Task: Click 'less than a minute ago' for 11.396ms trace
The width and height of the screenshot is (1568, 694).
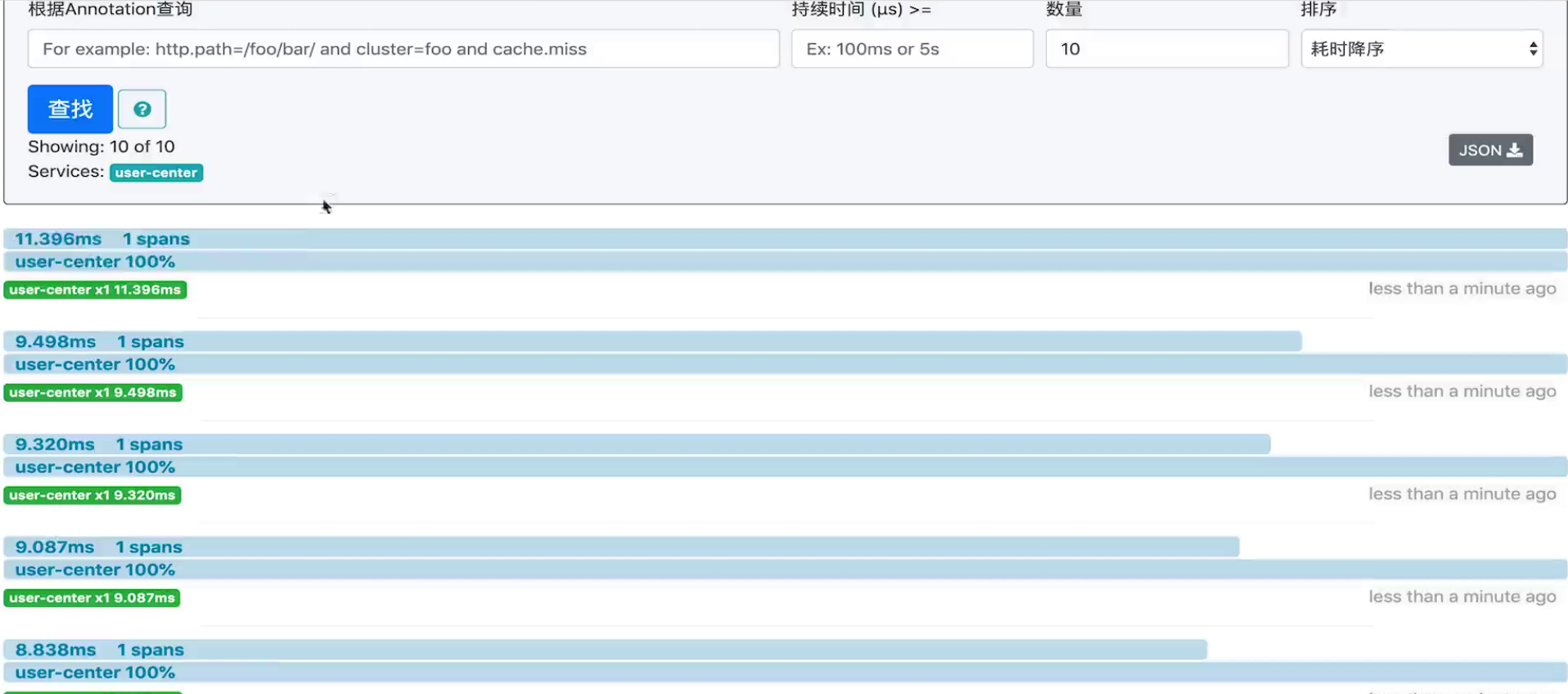Action: point(1462,289)
